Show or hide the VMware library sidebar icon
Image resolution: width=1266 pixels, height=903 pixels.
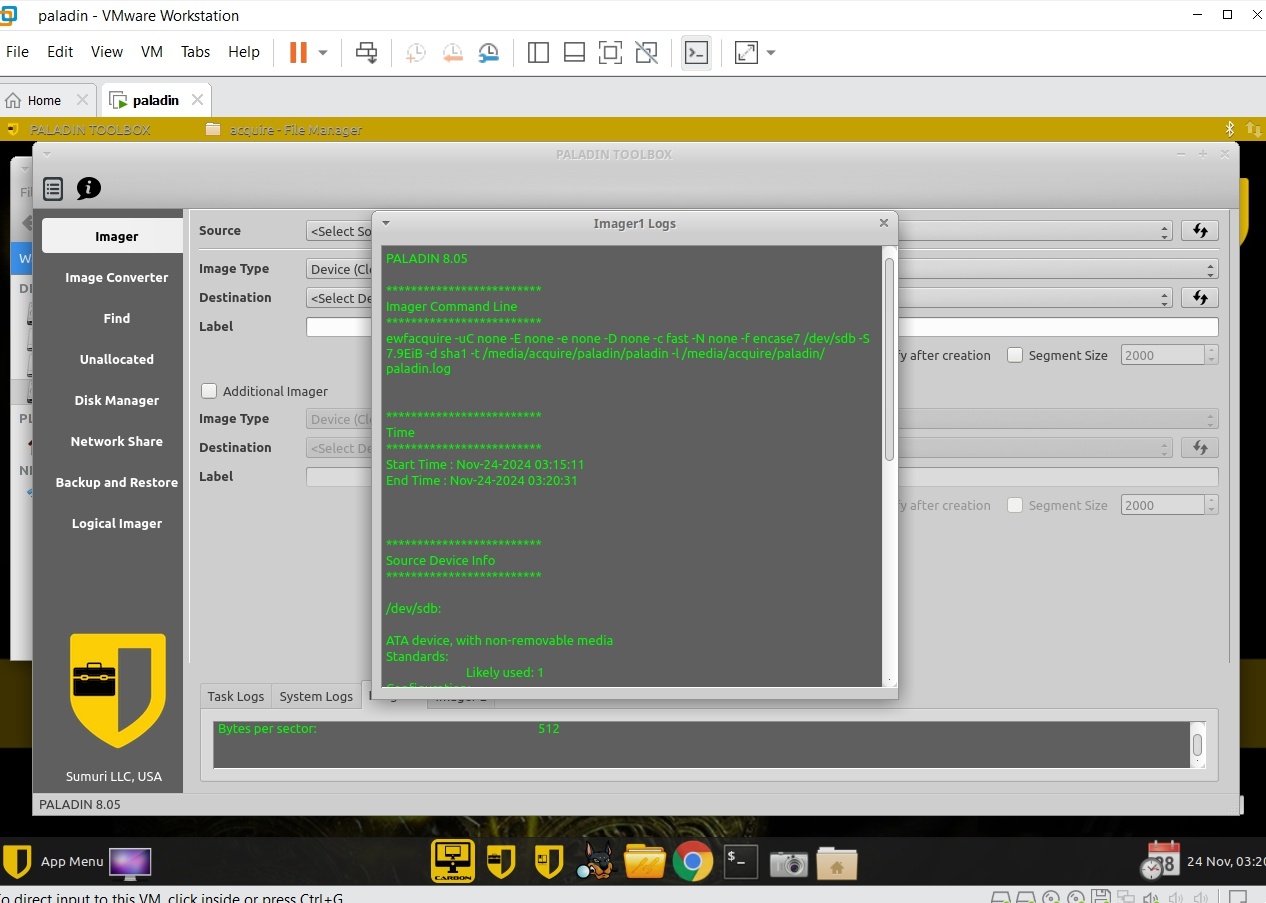coord(538,53)
